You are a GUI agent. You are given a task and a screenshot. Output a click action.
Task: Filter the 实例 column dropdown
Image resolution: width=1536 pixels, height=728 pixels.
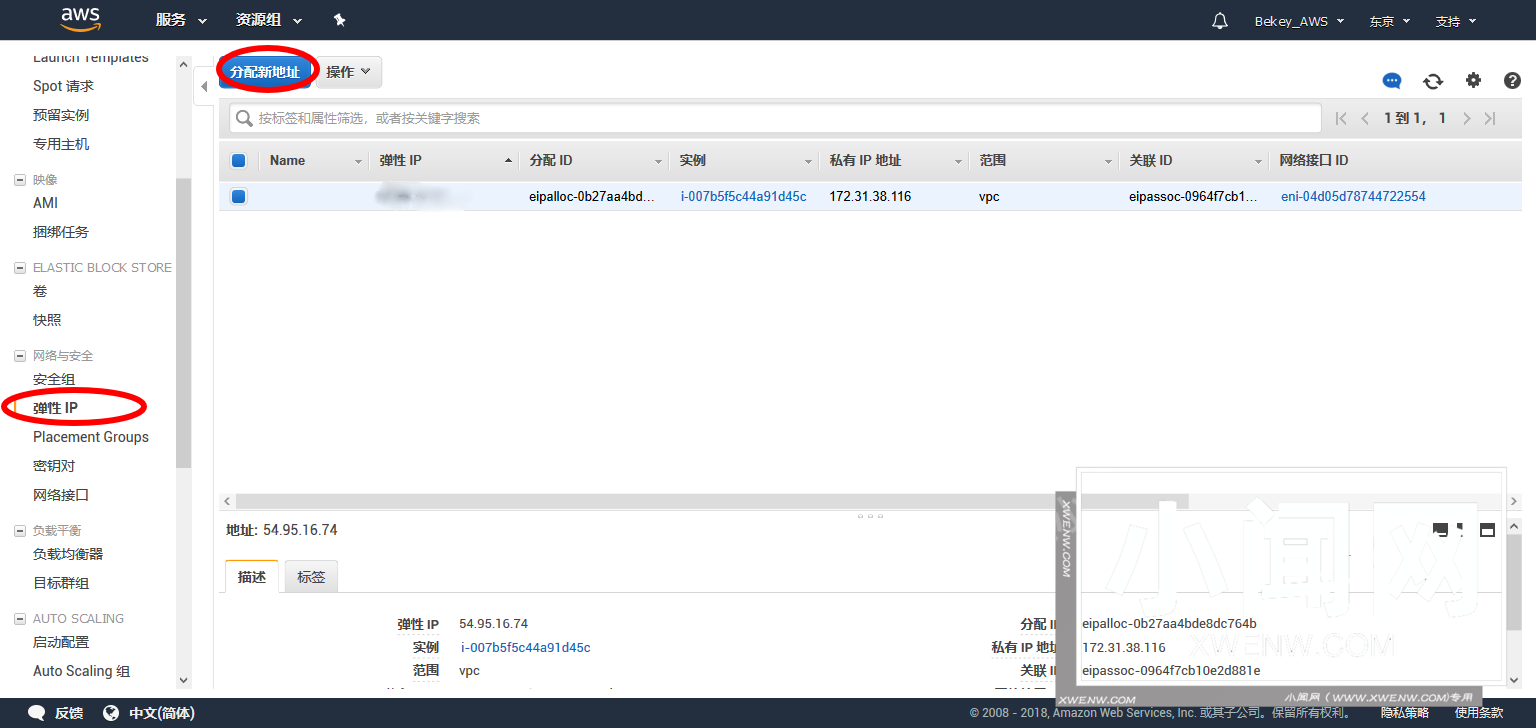point(809,161)
